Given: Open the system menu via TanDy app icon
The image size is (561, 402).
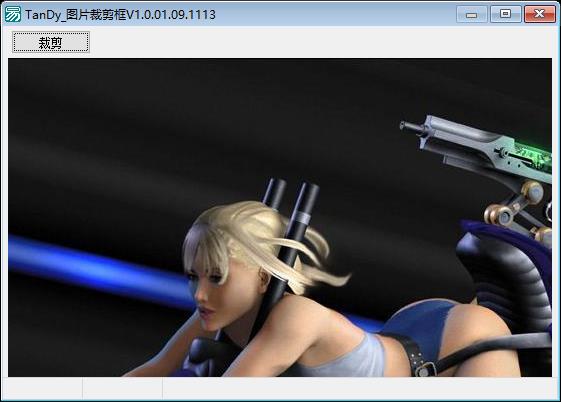Looking at the screenshot, I should (x=13, y=14).
